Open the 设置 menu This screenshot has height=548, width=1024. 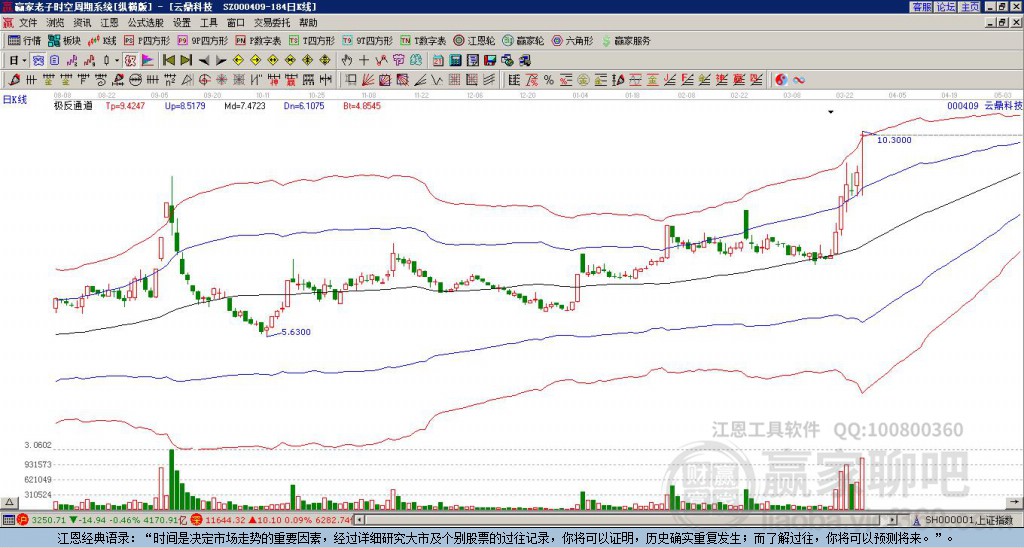point(182,23)
